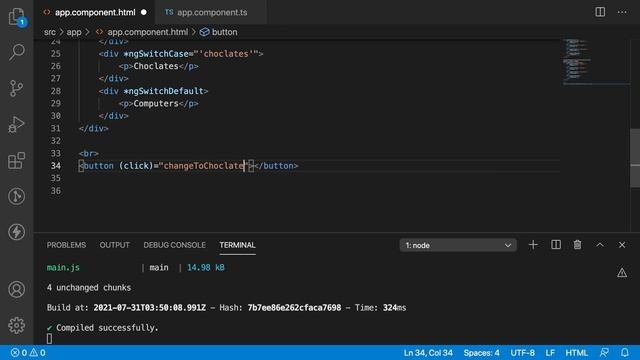Screen dimensions: 640x360
Task: Switch to app.component.html tab
Action: coord(95,12)
